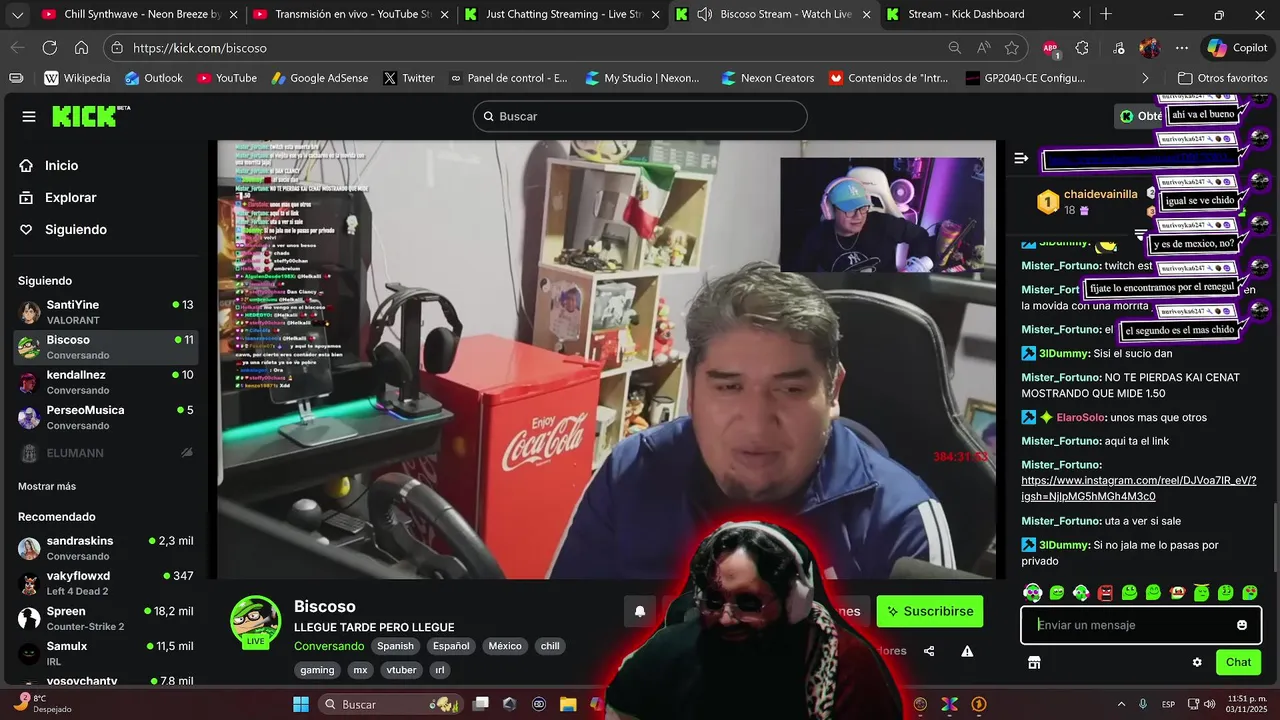Collapse the chat panel
Screen dimensions: 1280x720
point(1021,158)
